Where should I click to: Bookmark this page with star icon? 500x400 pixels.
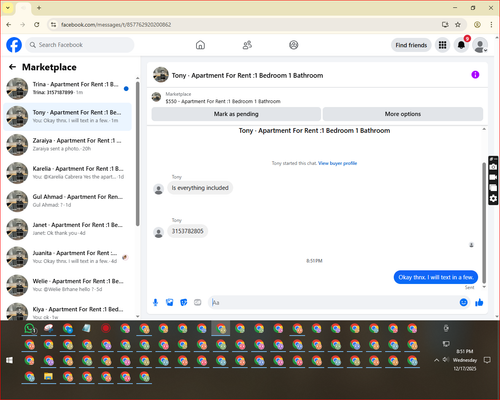click(x=458, y=25)
